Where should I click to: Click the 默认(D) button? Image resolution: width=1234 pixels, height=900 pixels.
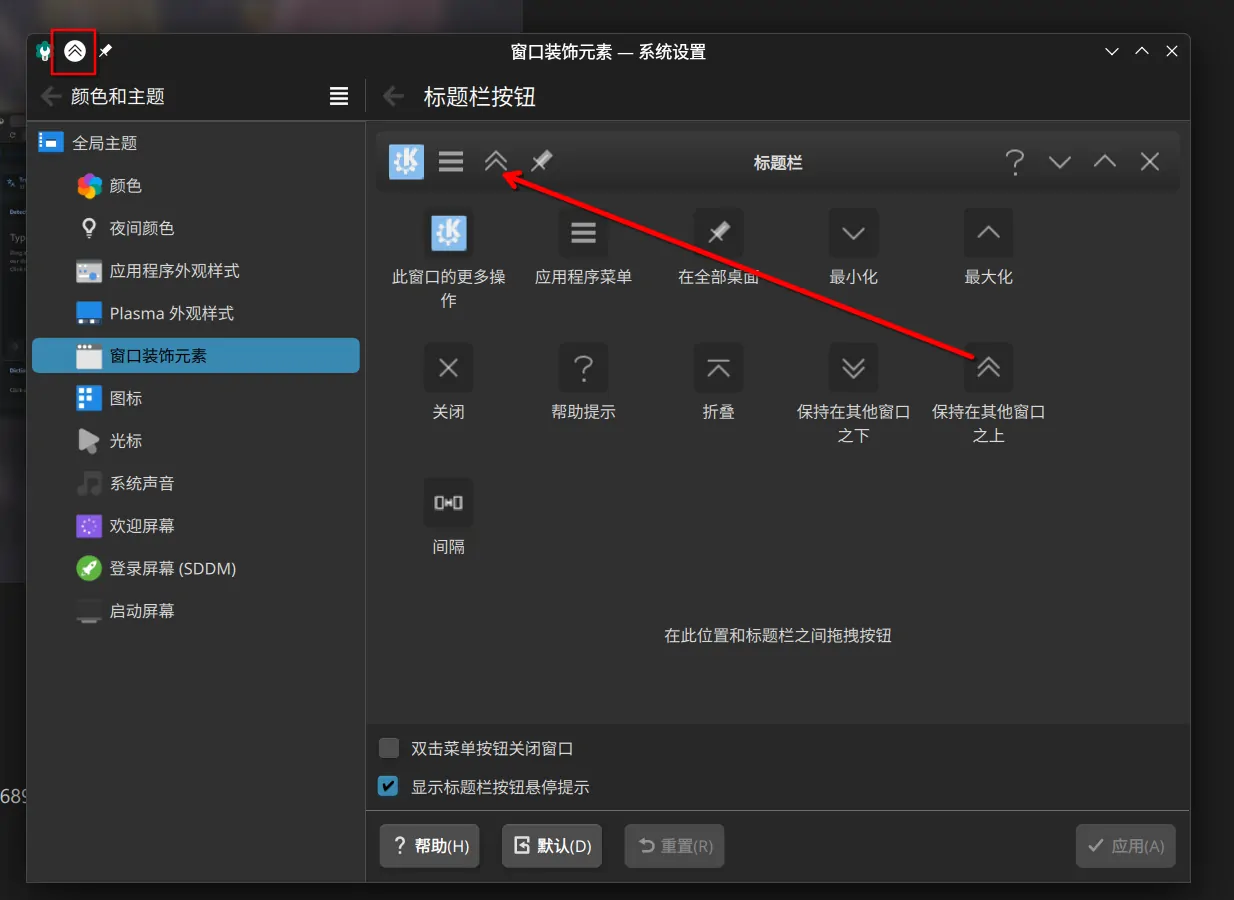click(x=552, y=846)
